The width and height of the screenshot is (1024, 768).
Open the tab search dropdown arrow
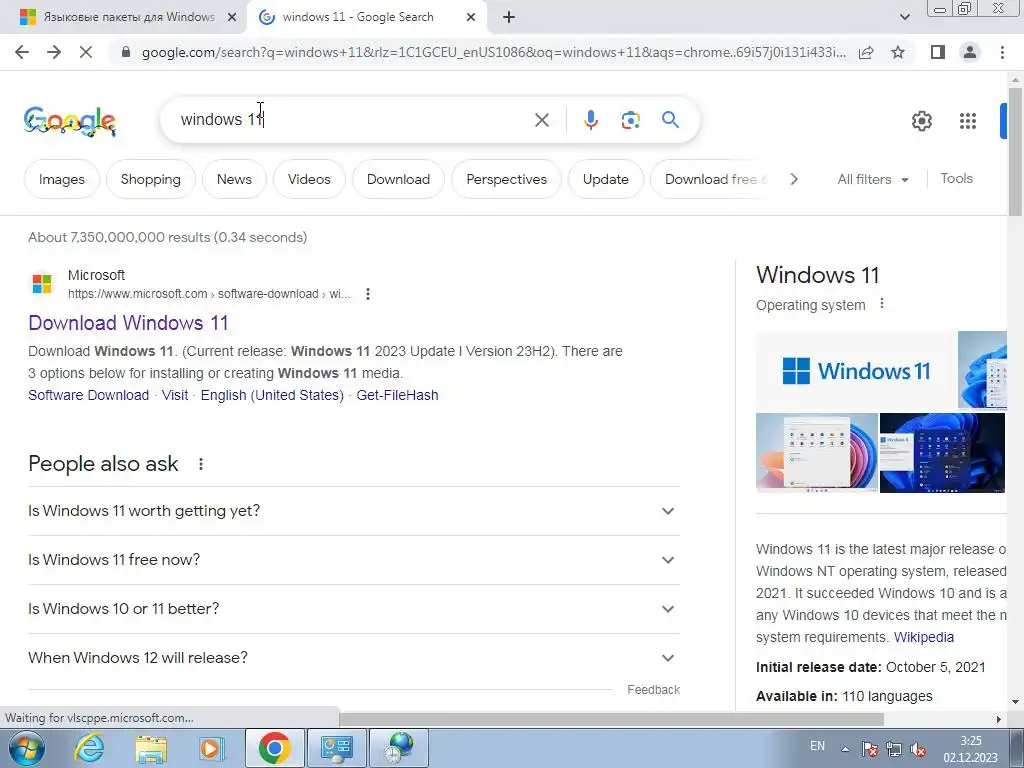(904, 17)
